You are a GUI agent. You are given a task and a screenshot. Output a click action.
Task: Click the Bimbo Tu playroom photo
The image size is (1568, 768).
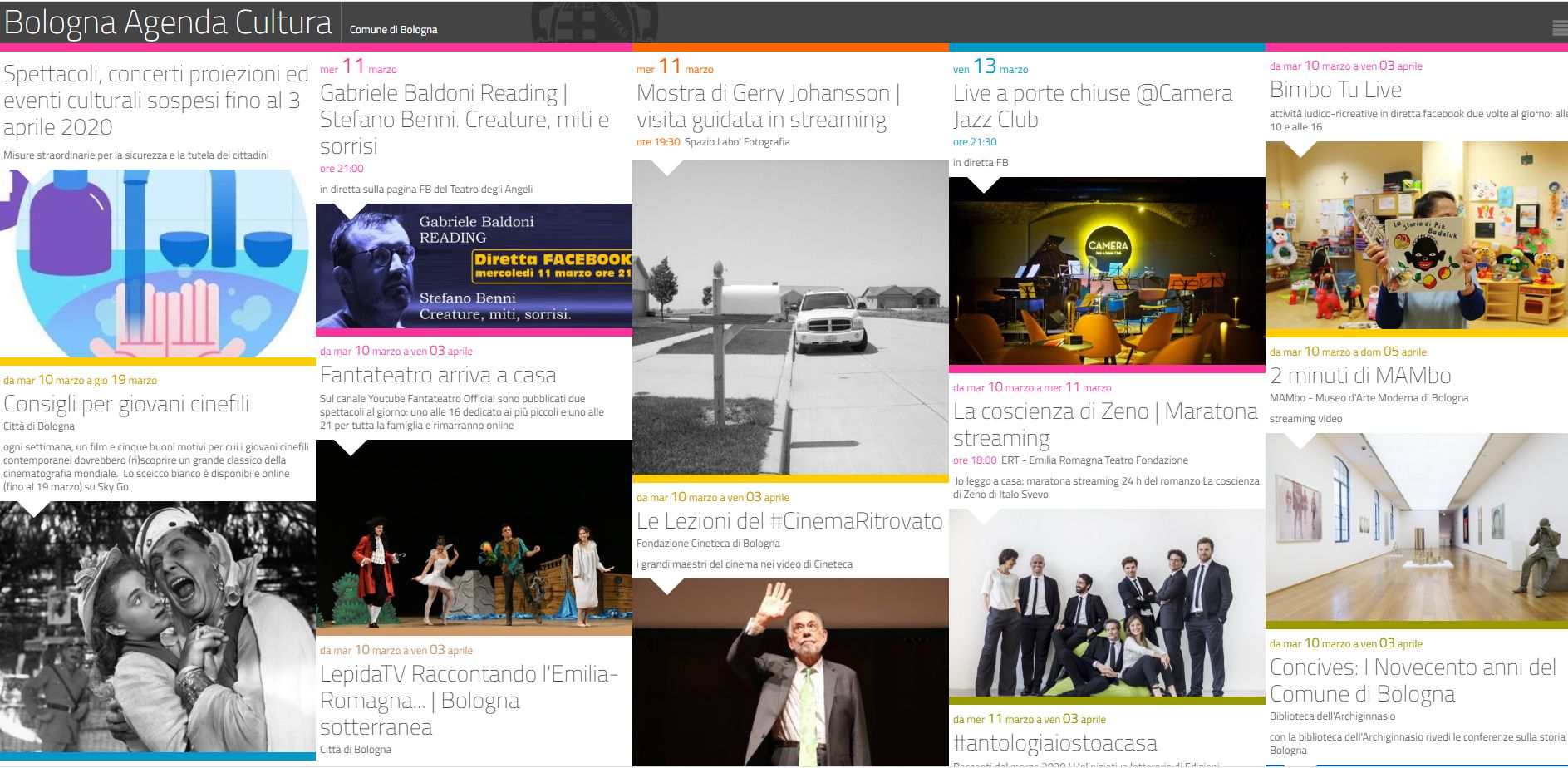coord(1417,235)
